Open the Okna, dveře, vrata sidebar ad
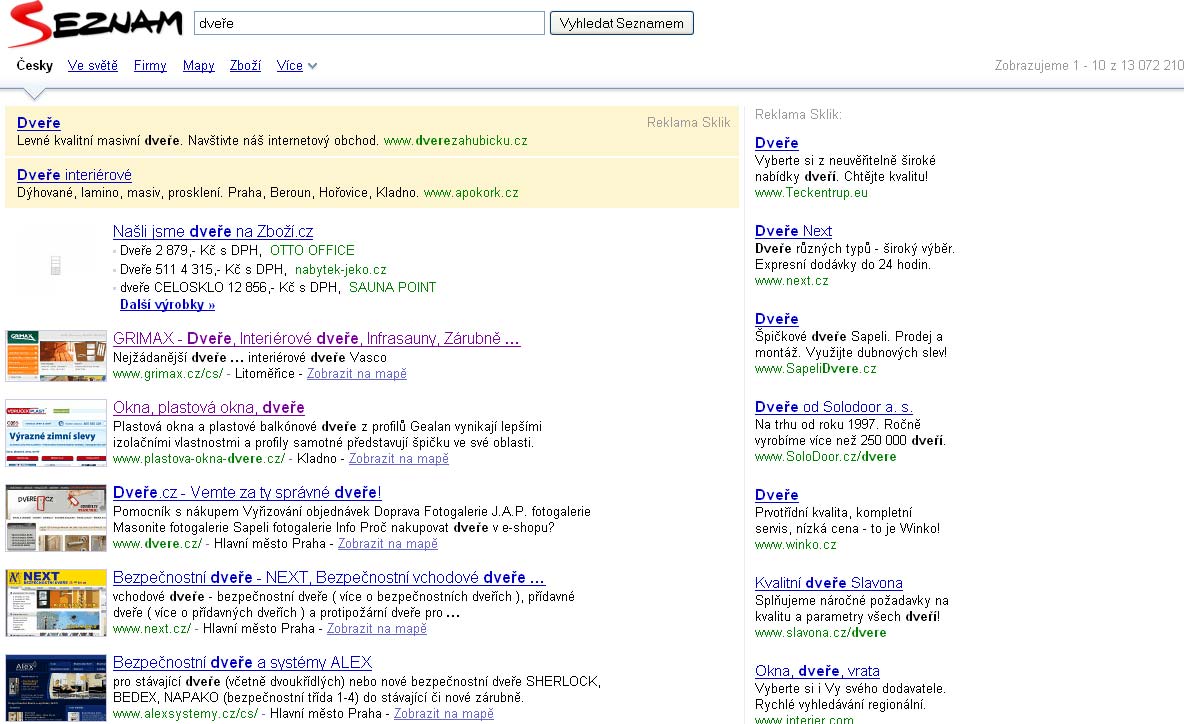This screenshot has width=1184, height=724. point(817,671)
